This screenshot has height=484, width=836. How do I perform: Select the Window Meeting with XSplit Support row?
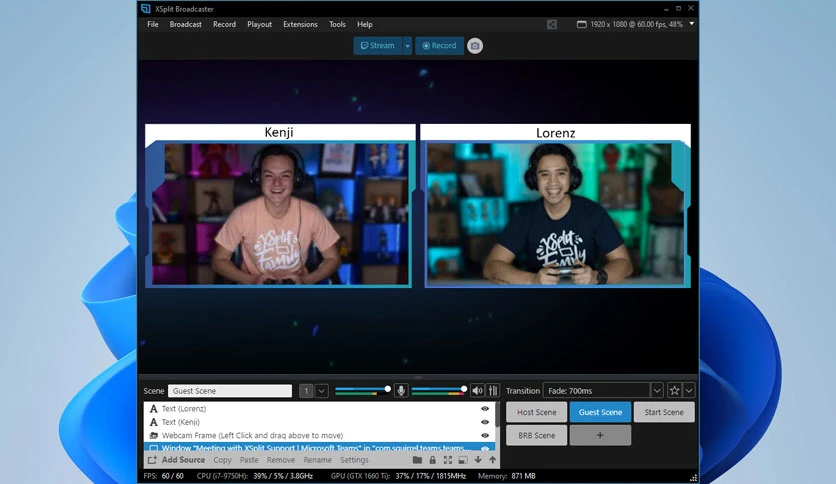pyautogui.click(x=319, y=448)
